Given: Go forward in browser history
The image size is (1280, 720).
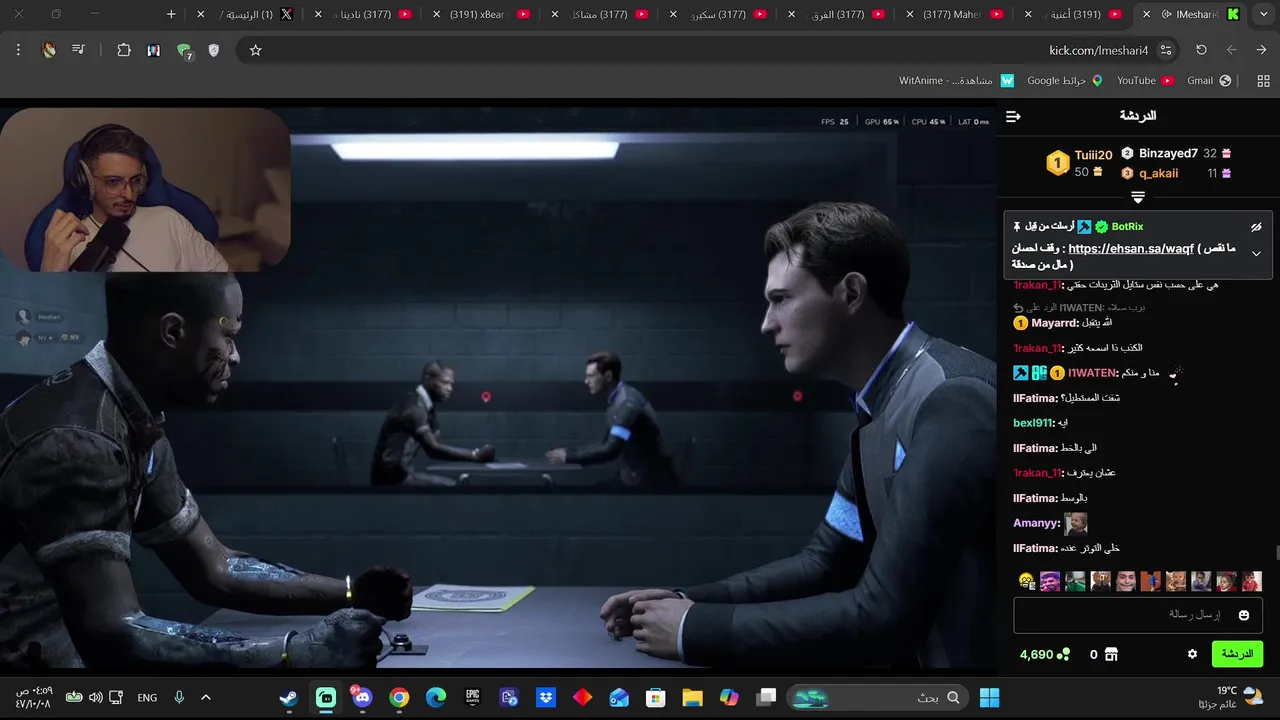Looking at the screenshot, I should coord(1232,50).
